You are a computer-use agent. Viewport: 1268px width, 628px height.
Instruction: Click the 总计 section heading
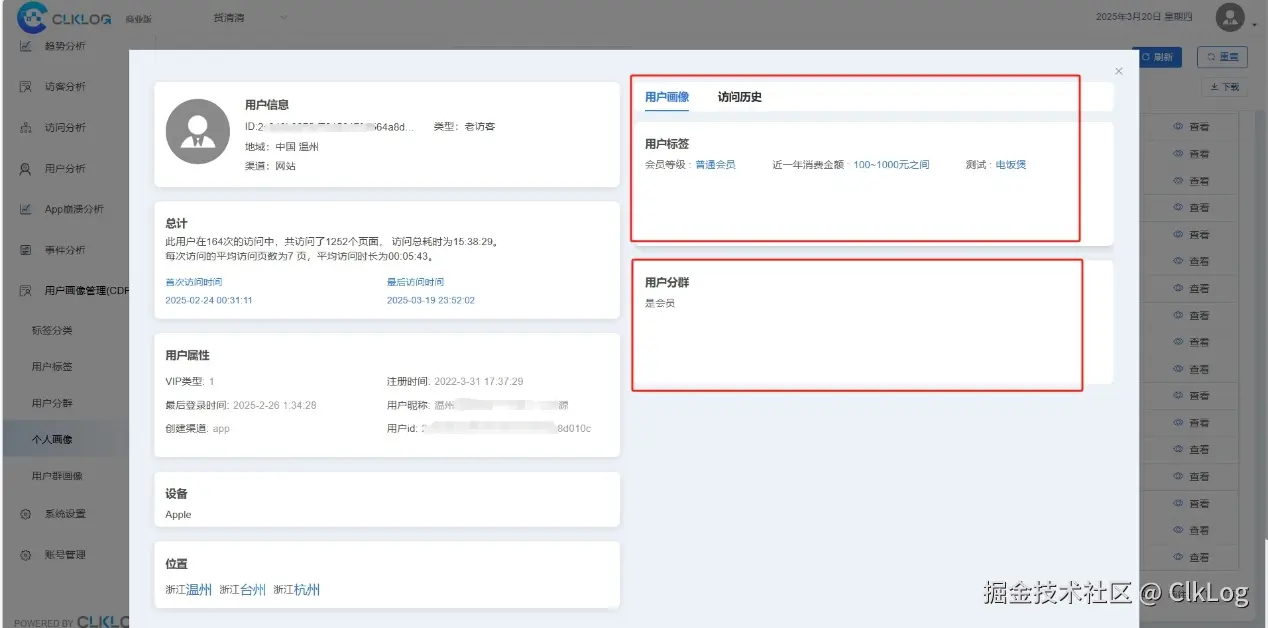(176, 223)
